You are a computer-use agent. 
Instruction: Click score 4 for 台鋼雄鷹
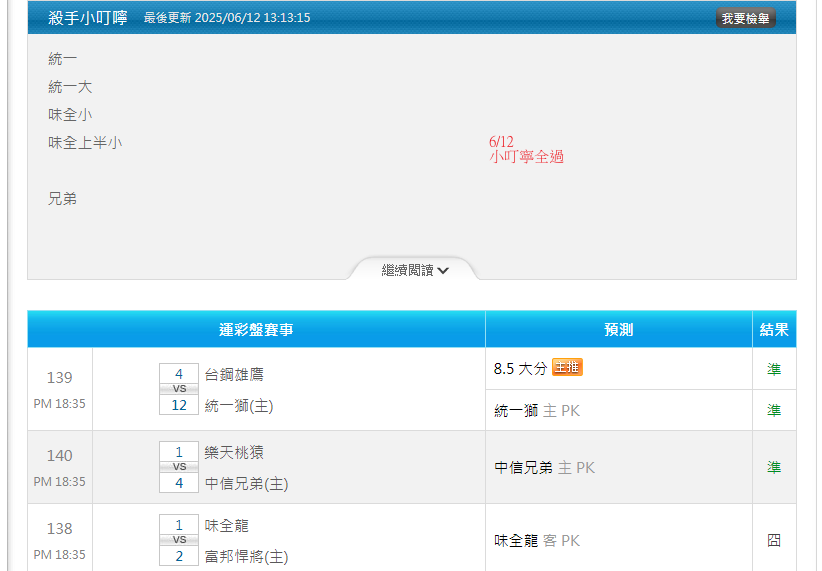(179, 374)
